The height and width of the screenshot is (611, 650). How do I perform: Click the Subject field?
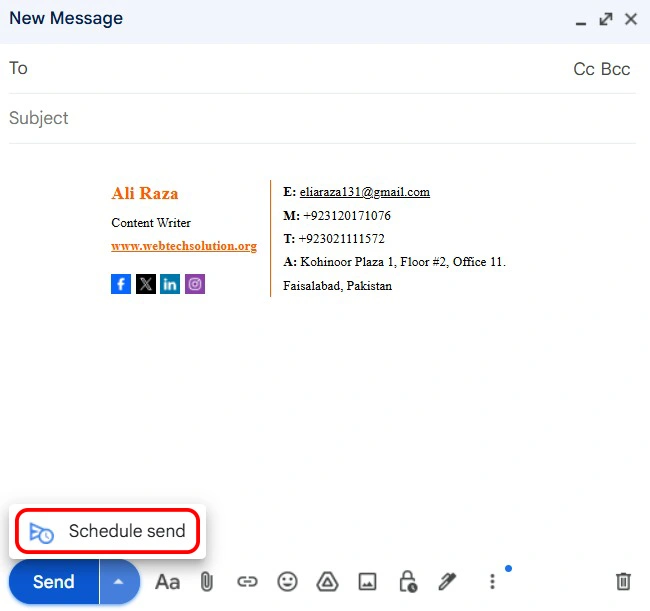click(x=322, y=119)
